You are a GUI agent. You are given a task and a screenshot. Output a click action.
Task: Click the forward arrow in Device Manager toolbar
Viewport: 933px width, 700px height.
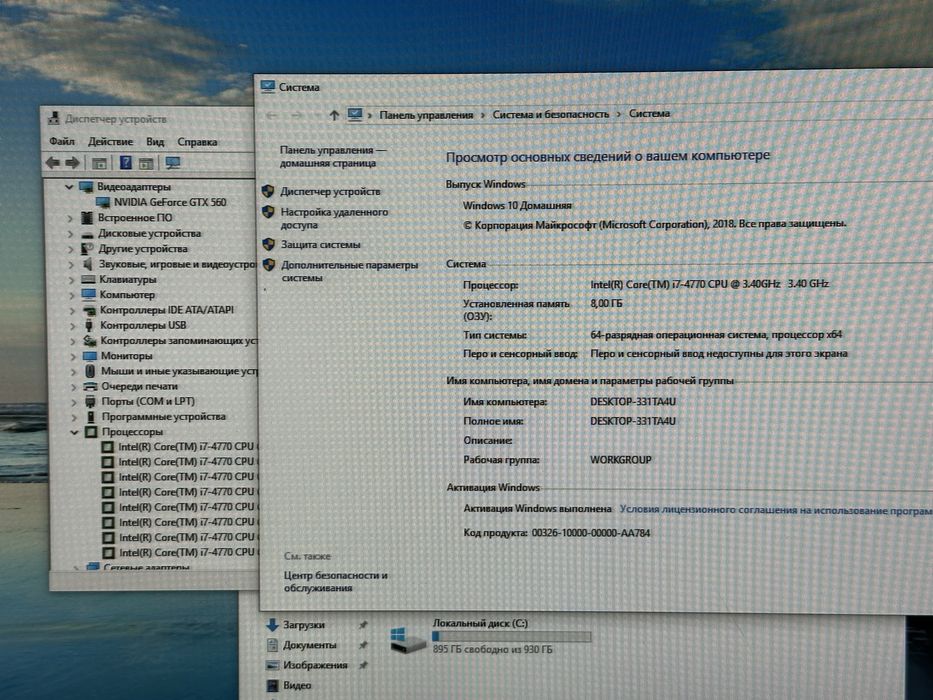73,162
